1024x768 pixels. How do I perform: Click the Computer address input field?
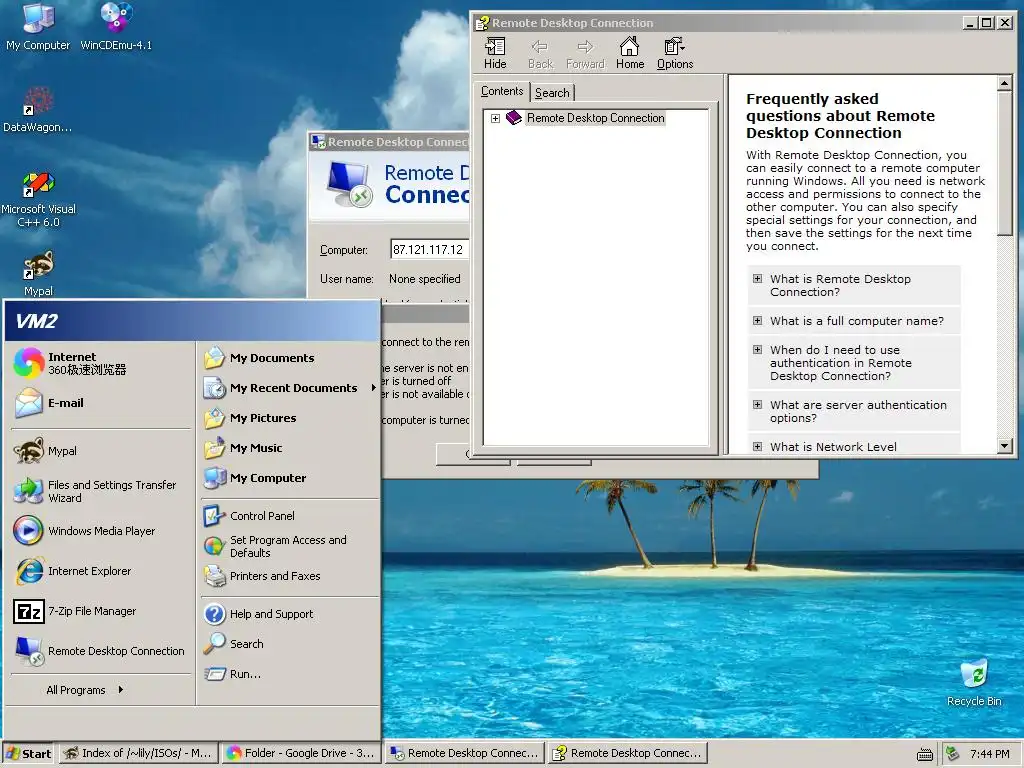click(430, 249)
